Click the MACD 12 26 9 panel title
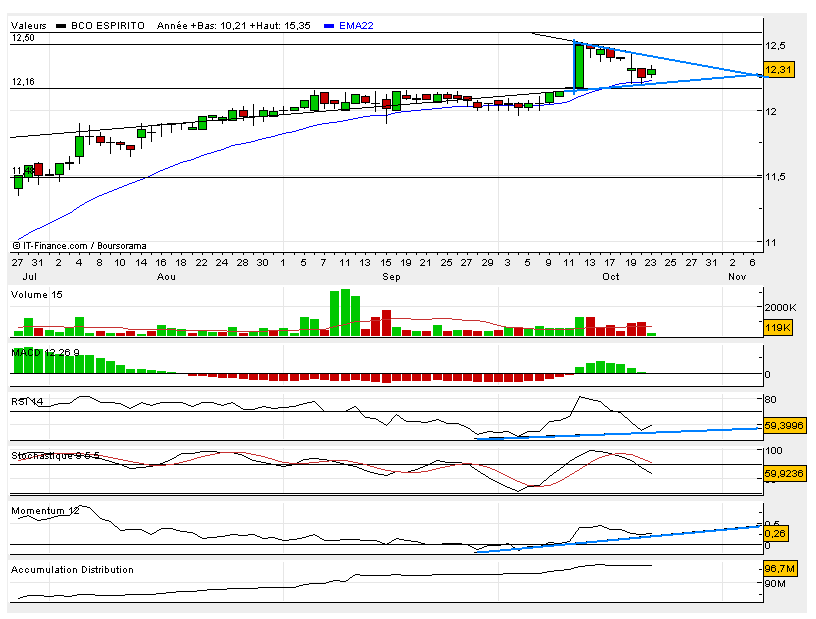Viewport: 816px width, 619px height. (x=45, y=352)
